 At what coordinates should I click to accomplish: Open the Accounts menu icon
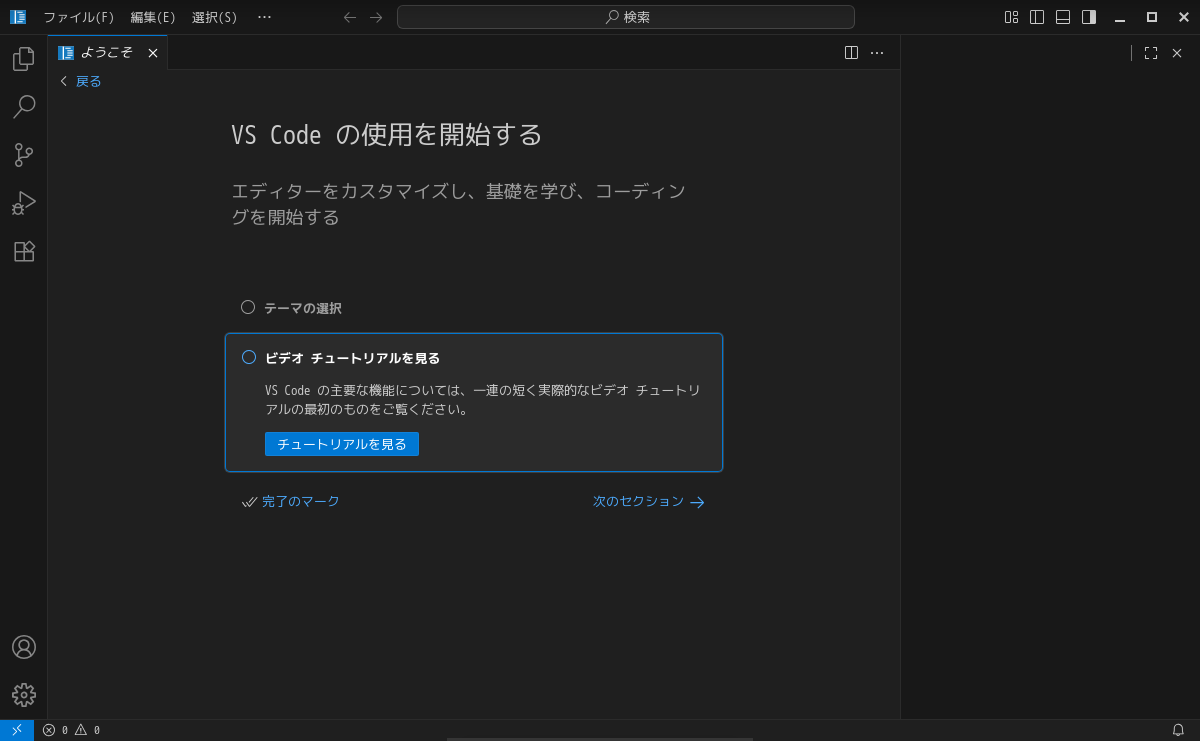click(24, 647)
